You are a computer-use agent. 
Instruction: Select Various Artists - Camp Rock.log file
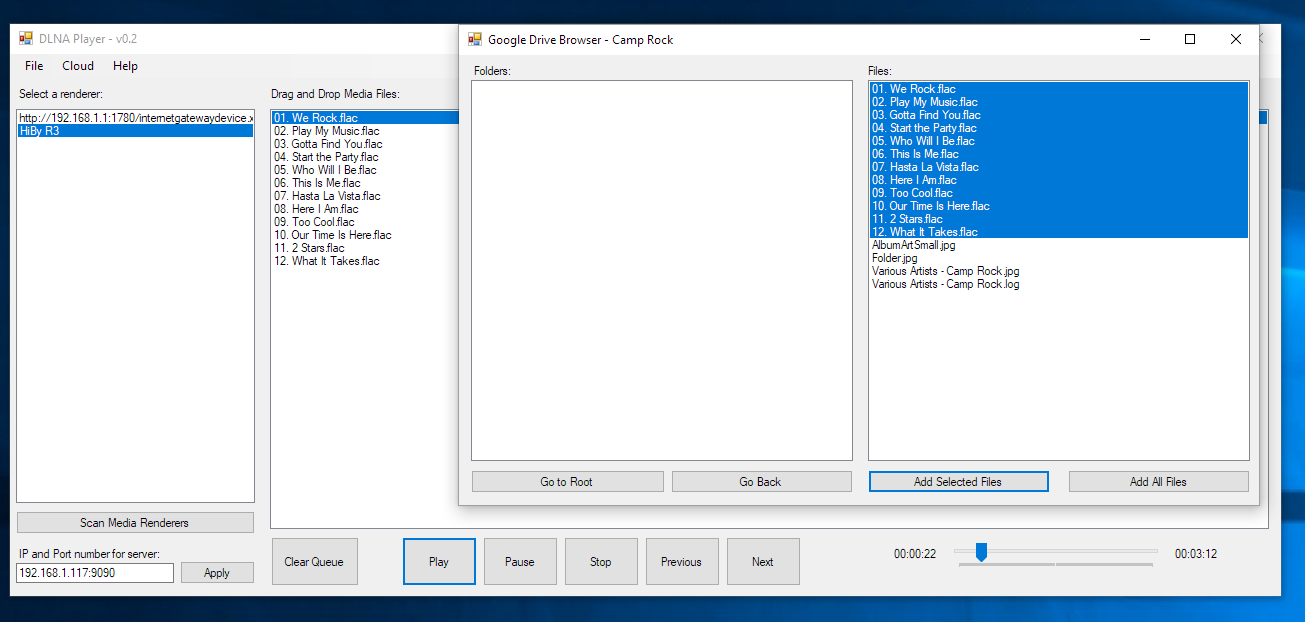[1059, 284]
